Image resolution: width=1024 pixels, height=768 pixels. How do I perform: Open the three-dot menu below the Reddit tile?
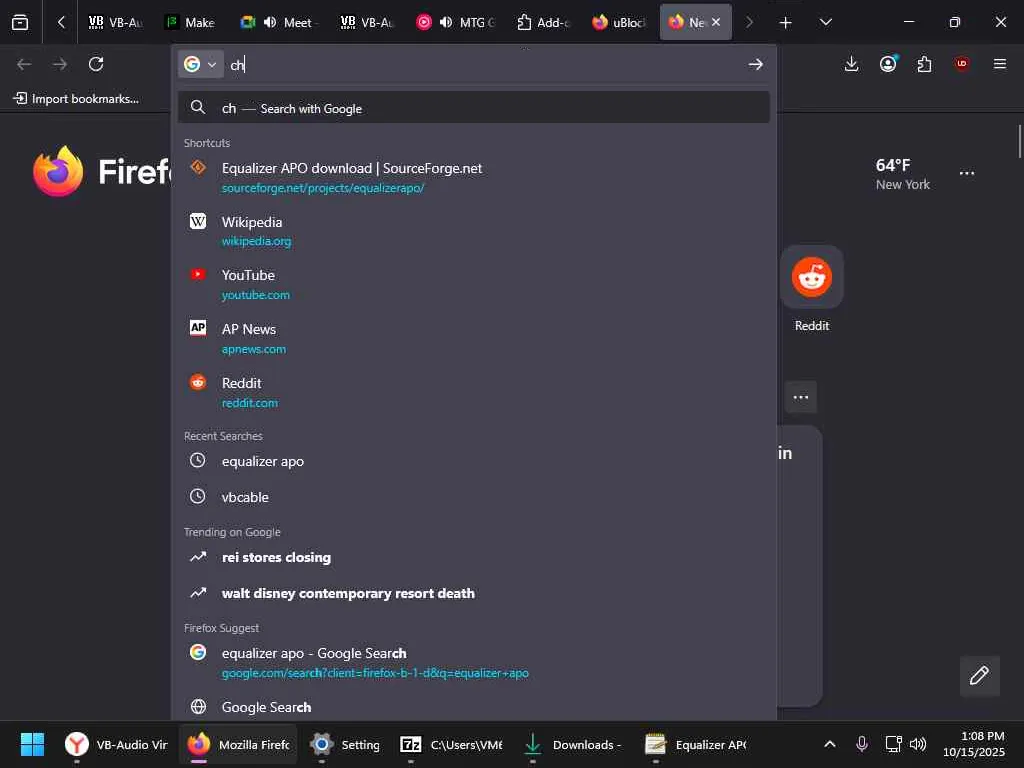(x=801, y=397)
